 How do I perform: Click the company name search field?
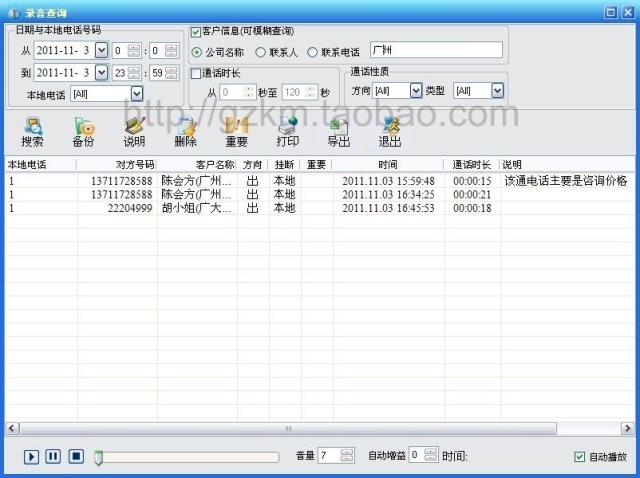pyautogui.click(x=434, y=51)
